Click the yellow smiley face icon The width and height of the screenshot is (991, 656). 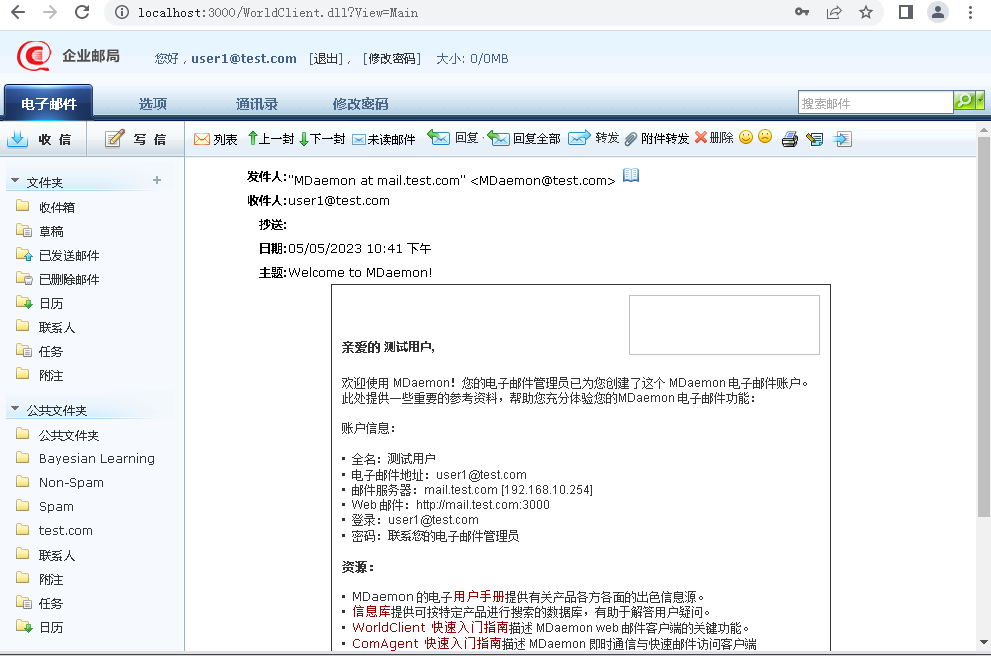point(746,137)
